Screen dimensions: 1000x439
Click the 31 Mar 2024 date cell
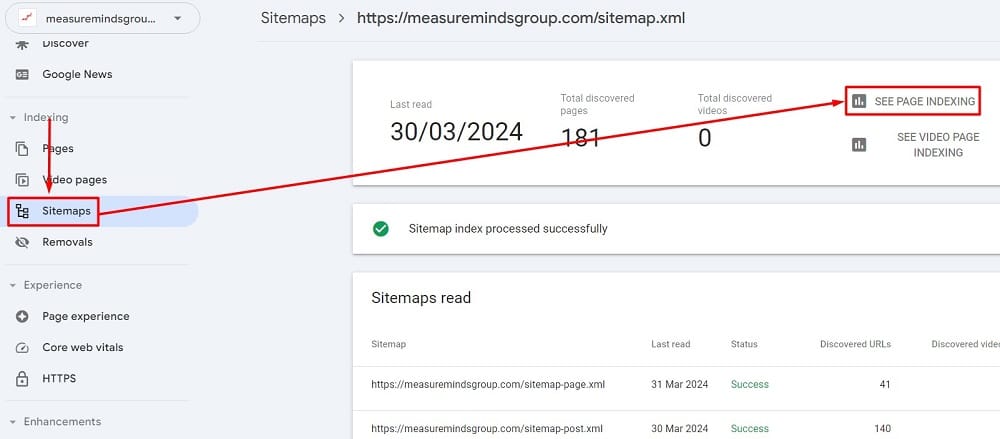[679, 384]
